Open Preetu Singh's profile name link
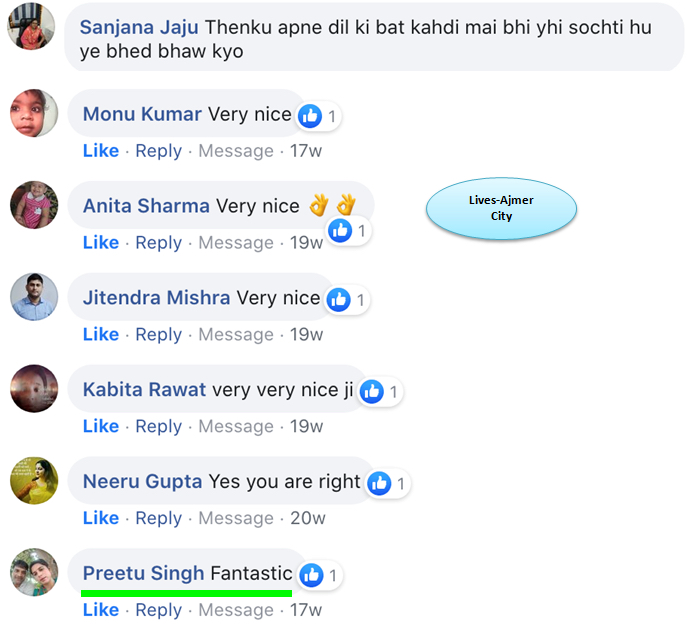Screen dimensions: 687x629 (144, 574)
